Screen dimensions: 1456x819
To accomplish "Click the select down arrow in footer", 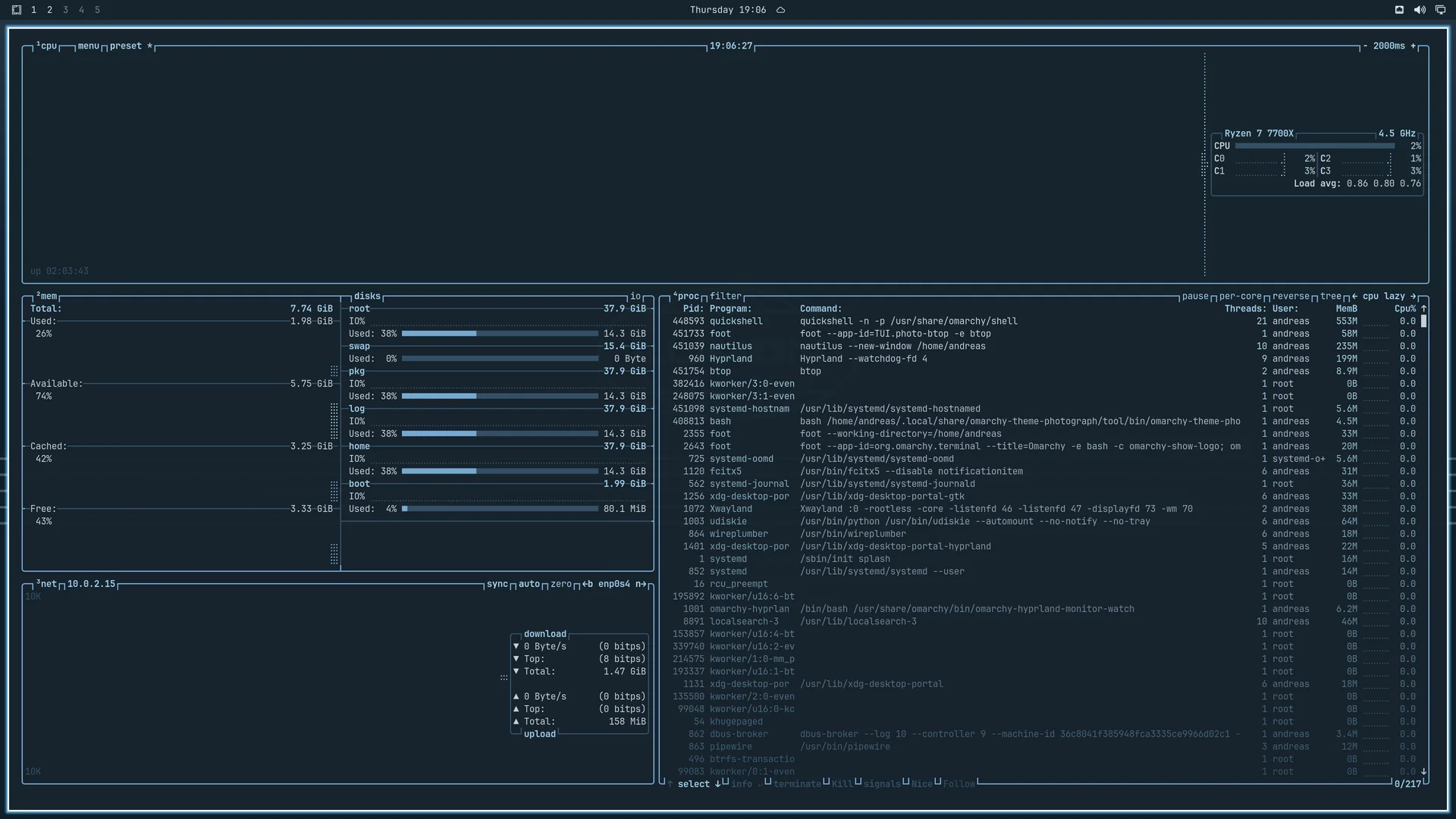I will 717,784.
